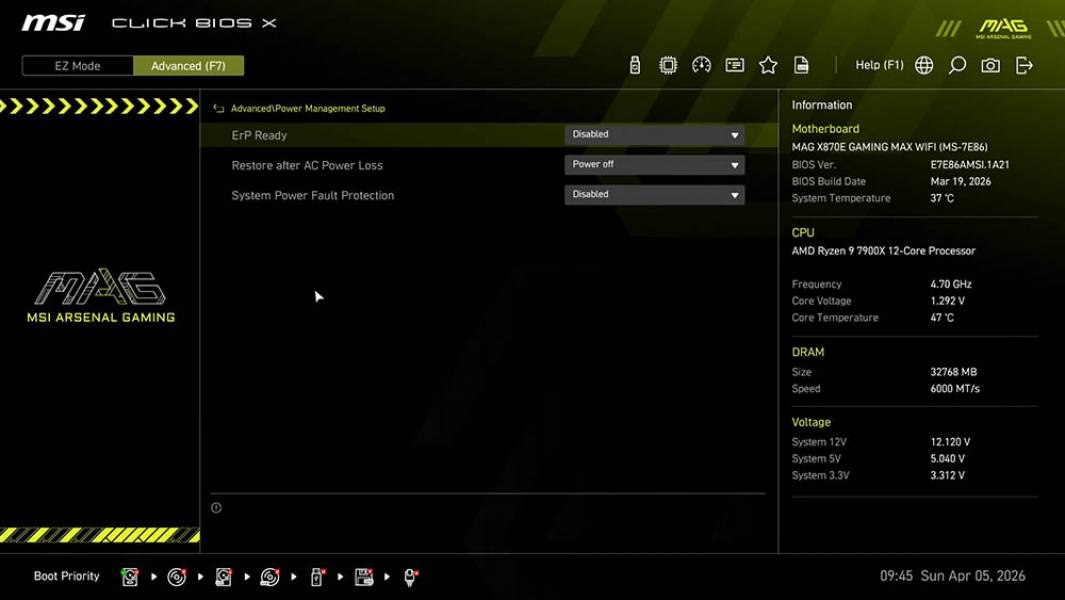Click the notification board icon on the toolbar
The width and height of the screenshot is (1065, 600).
coord(735,64)
